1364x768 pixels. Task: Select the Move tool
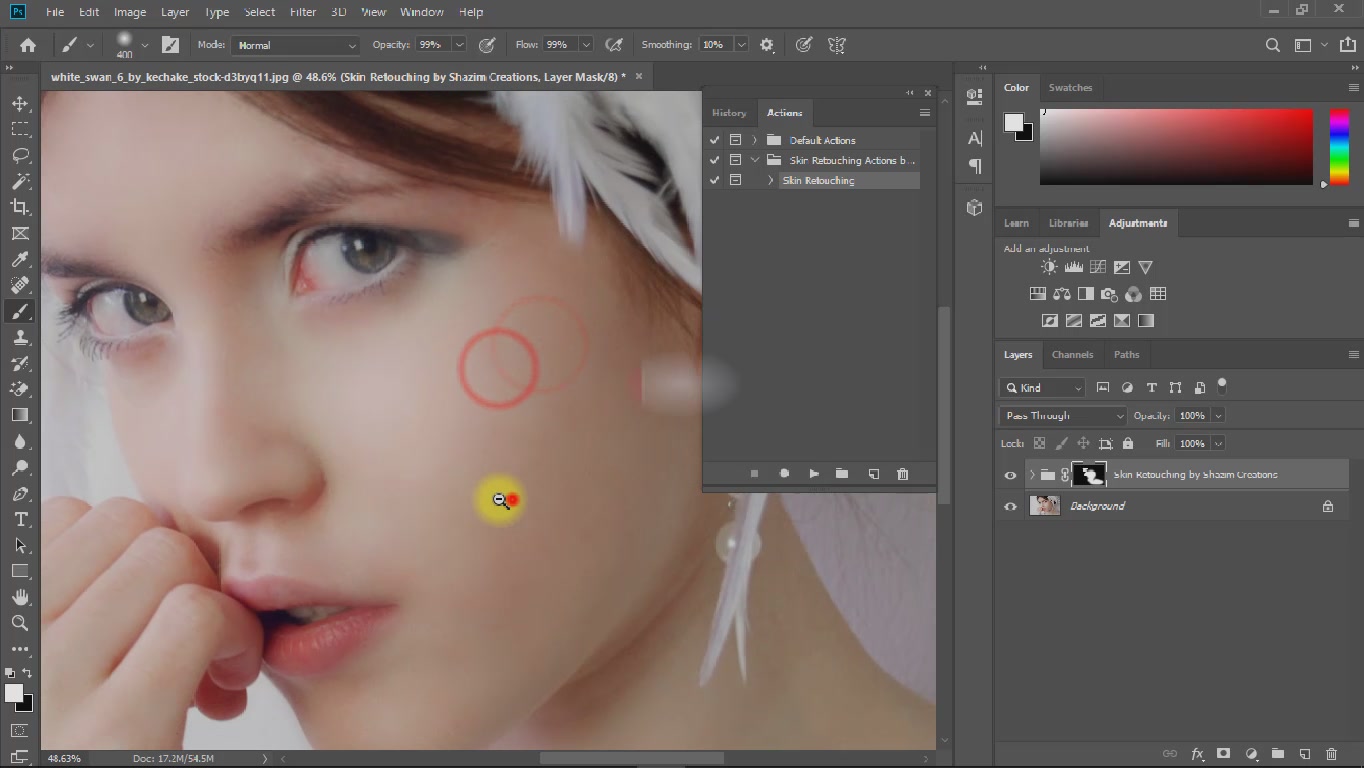(20, 103)
